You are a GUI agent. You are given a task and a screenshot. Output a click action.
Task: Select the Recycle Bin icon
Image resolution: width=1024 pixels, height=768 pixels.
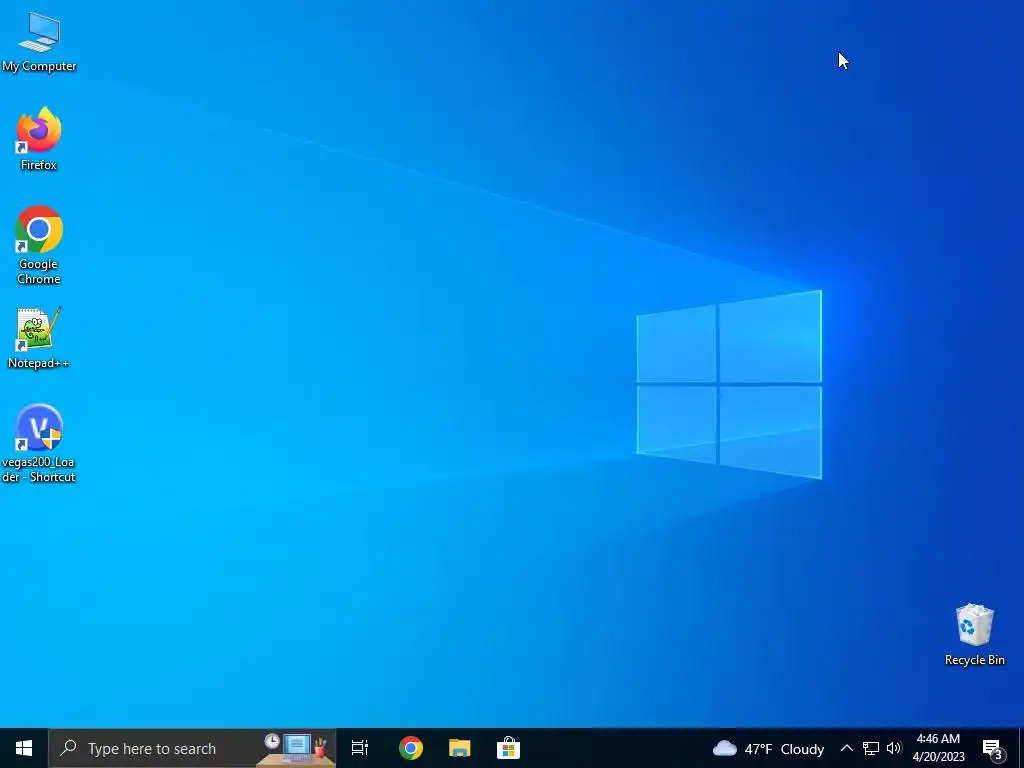(974, 635)
